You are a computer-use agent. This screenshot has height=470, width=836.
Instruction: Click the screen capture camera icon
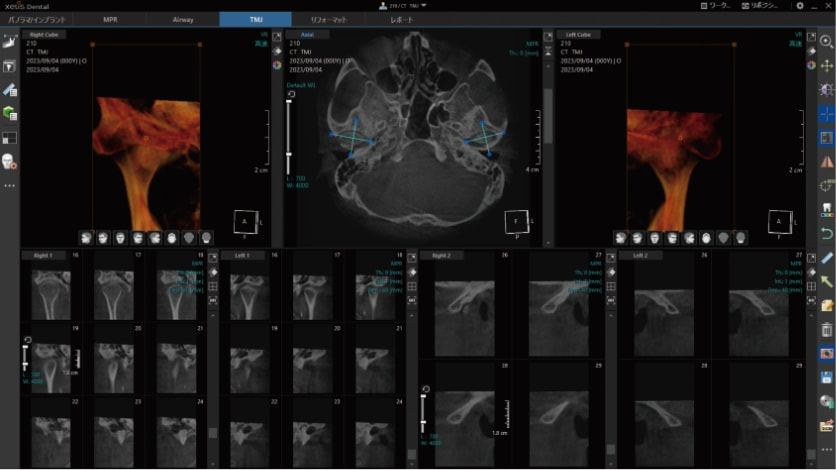pyautogui.click(x=827, y=354)
